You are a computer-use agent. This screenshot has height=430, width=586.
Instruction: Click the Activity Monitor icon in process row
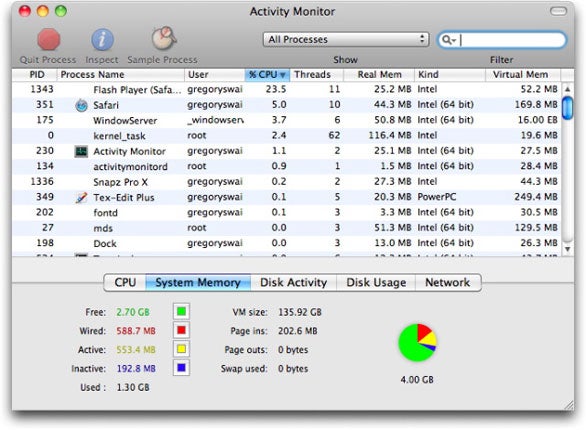point(81,151)
